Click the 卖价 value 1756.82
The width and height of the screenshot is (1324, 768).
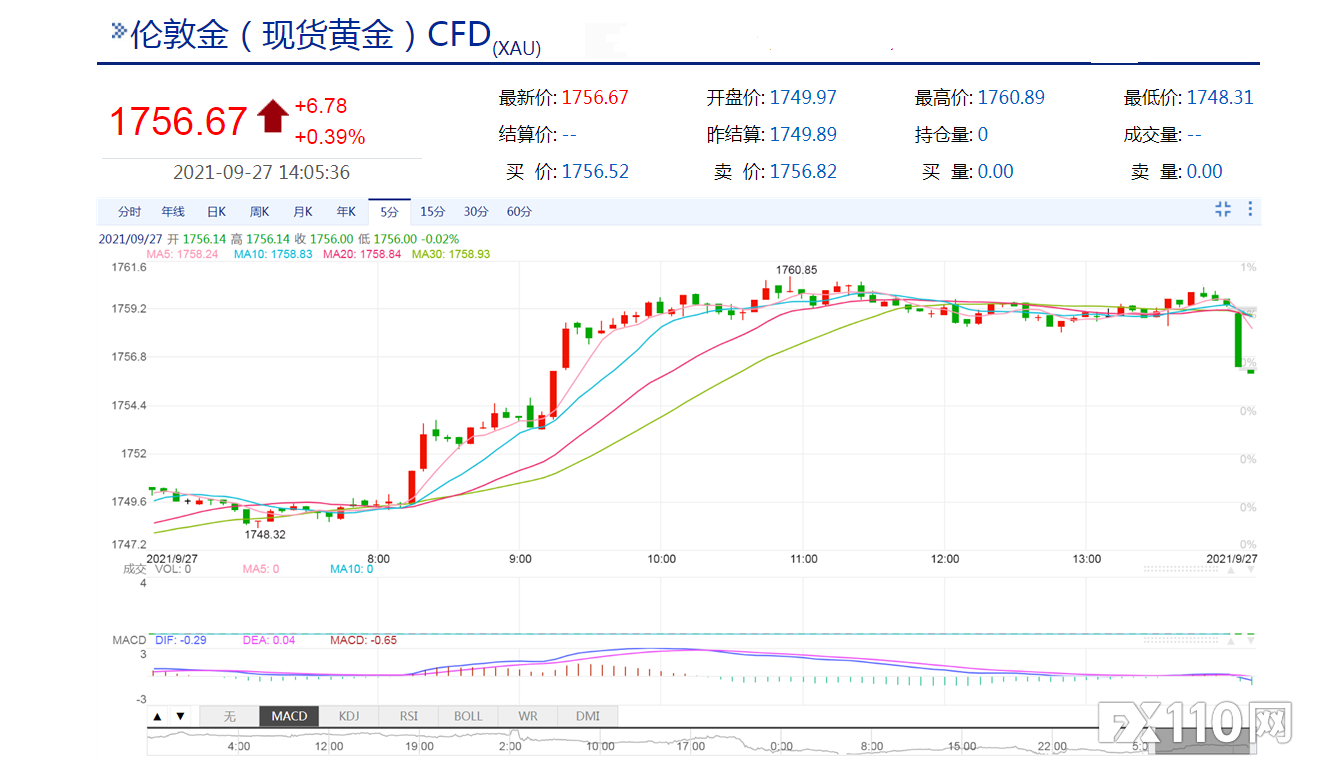click(x=803, y=172)
